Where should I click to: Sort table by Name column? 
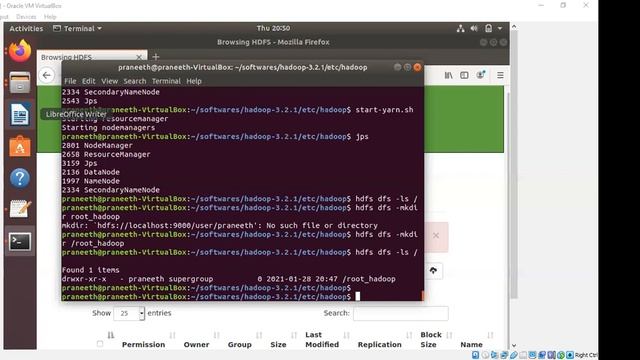coord(471,344)
